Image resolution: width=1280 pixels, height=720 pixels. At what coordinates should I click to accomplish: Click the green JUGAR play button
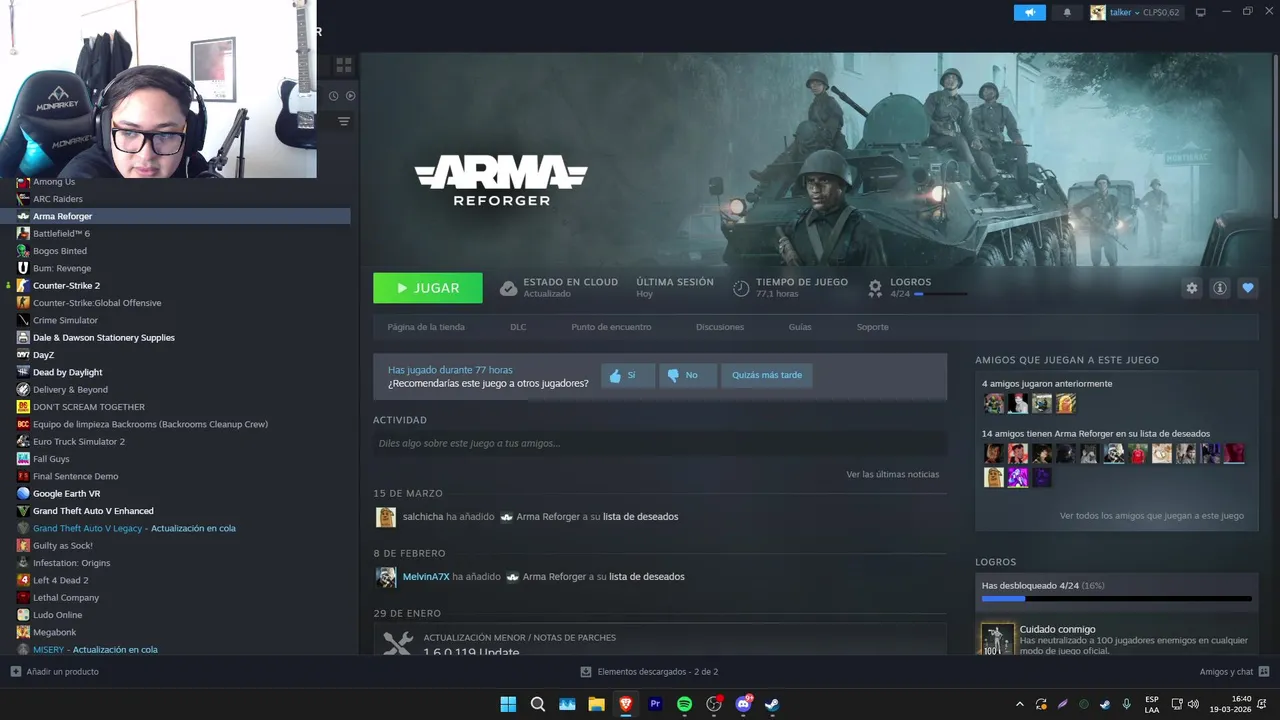pos(428,288)
